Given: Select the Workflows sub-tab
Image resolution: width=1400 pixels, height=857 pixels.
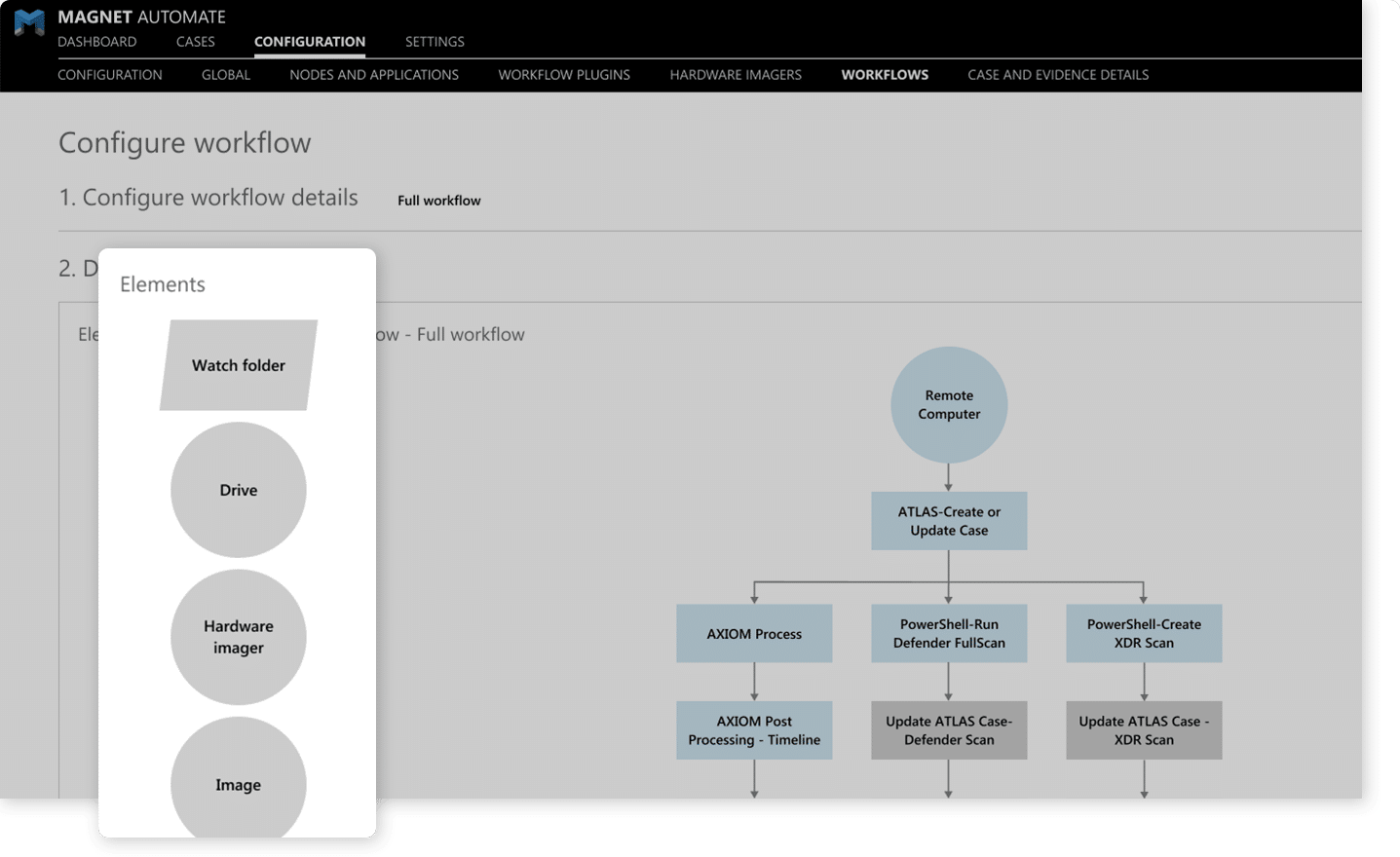Looking at the screenshot, I should (x=885, y=75).
